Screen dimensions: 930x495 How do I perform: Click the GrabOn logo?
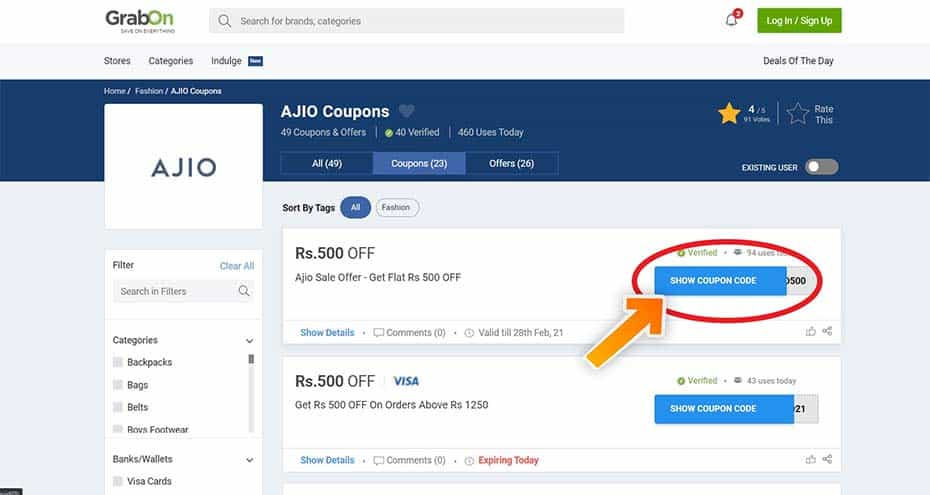(140, 21)
